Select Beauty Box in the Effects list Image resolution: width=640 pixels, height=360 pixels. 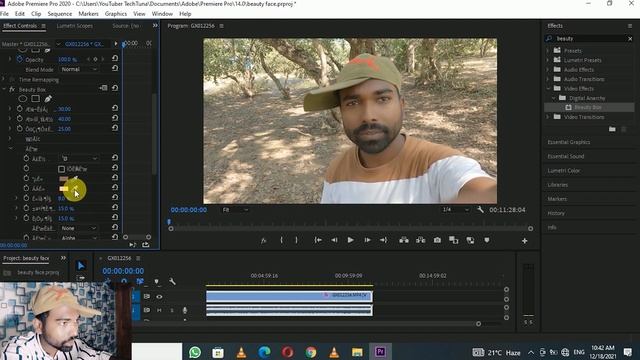[588, 107]
